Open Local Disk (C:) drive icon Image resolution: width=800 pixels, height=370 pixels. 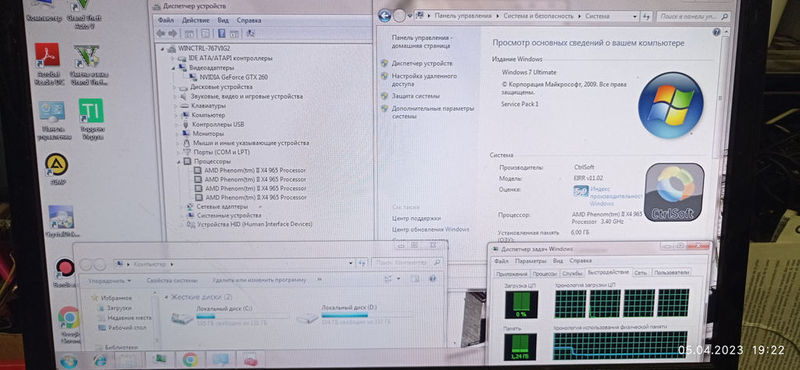pos(182,319)
